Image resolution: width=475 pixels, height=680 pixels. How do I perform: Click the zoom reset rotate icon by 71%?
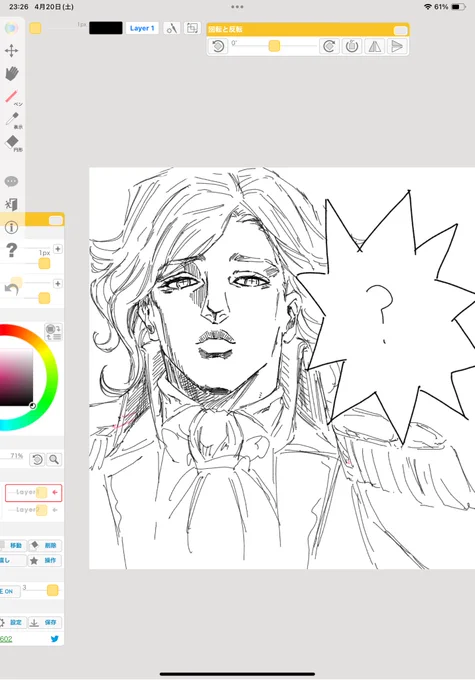[37, 459]
